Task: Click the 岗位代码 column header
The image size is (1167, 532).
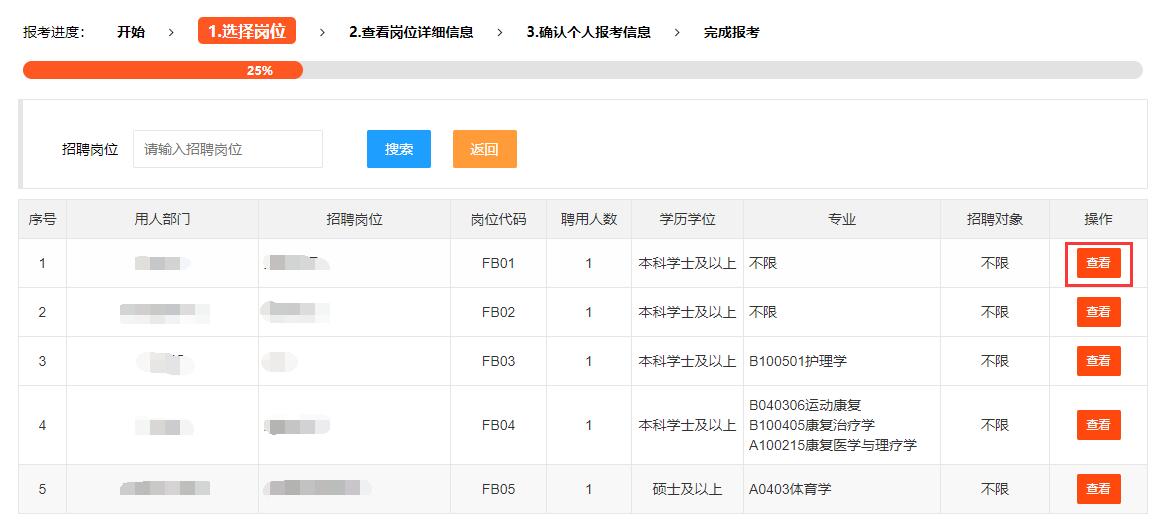Action: click(x=498, y=219)
